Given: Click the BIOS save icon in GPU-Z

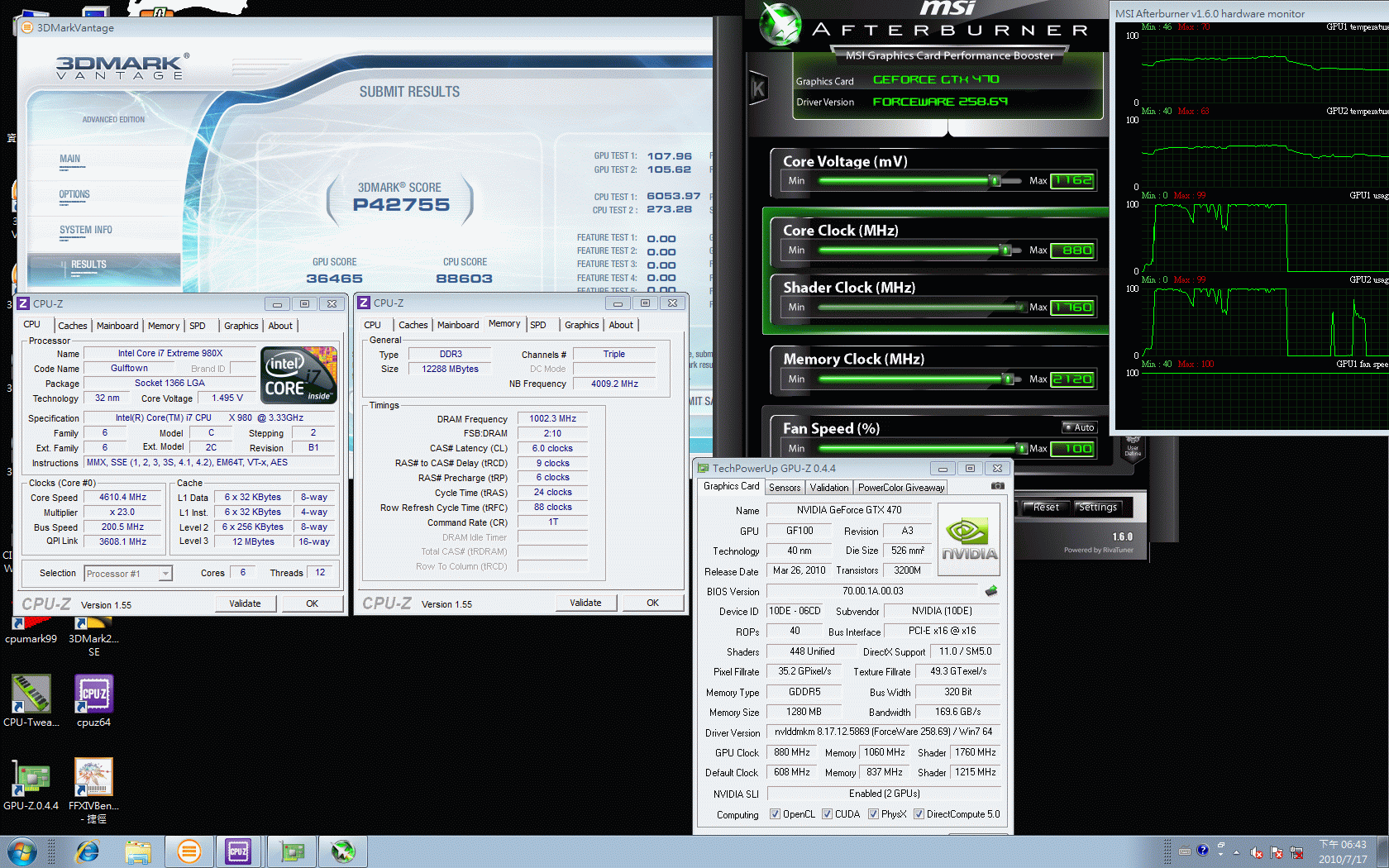Looking at the screenshot, I should (991, 591).
